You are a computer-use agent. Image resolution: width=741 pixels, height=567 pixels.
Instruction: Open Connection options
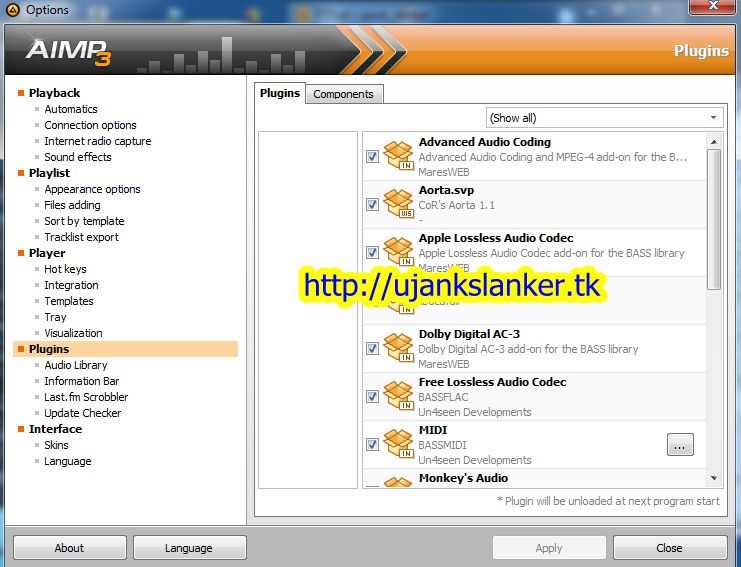click(90, 125)
